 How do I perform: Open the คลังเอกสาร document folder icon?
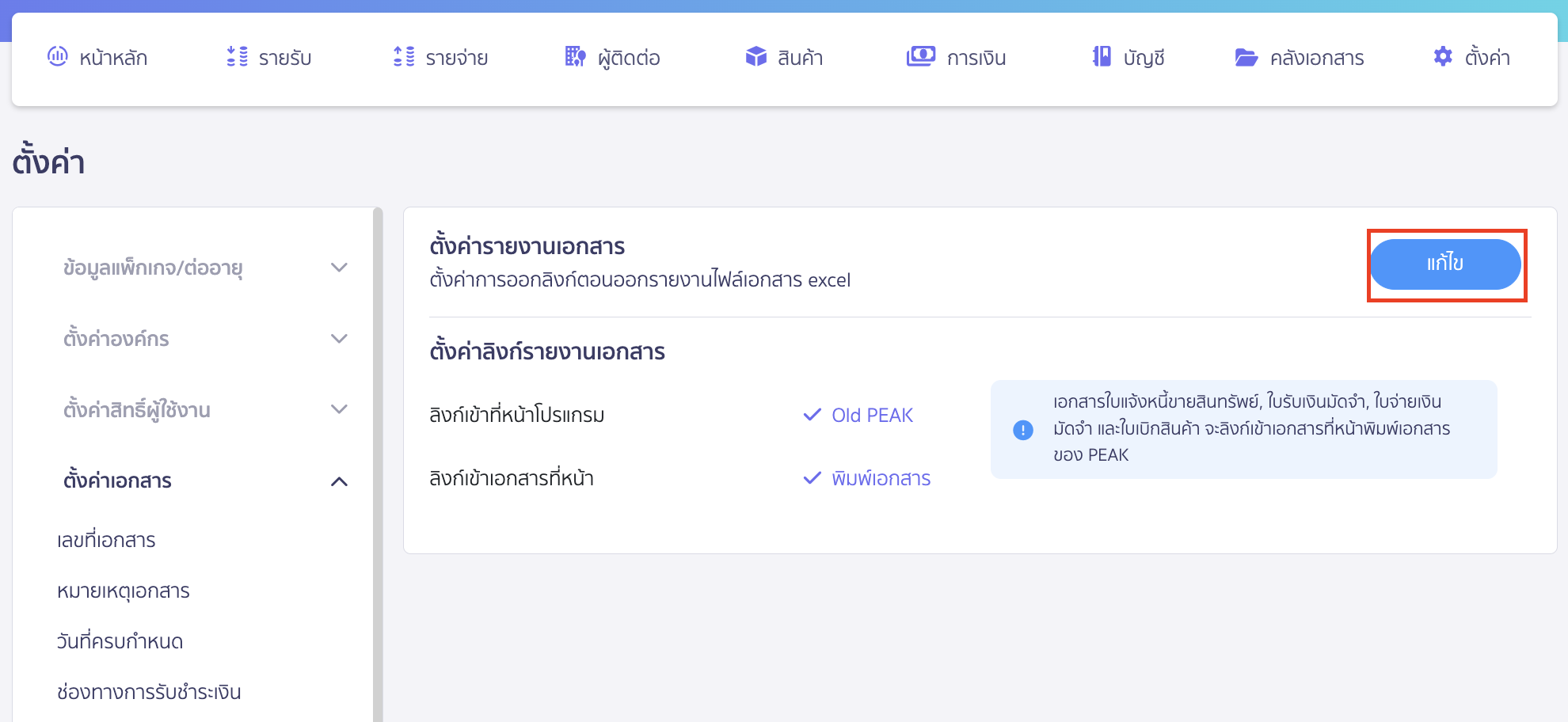point(1246,56)
